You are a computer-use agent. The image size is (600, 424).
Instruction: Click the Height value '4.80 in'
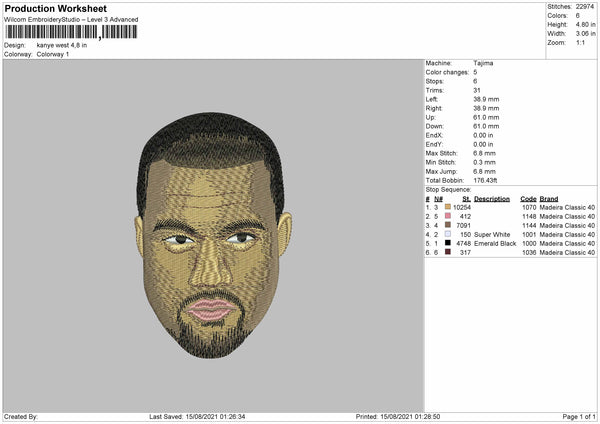[x=585, y=24]
